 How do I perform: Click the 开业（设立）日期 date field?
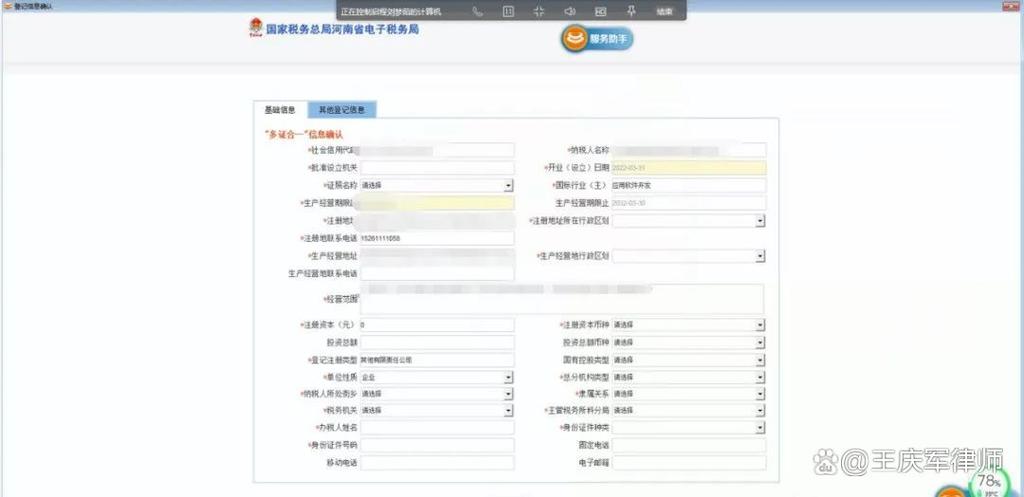pos(689,168)
